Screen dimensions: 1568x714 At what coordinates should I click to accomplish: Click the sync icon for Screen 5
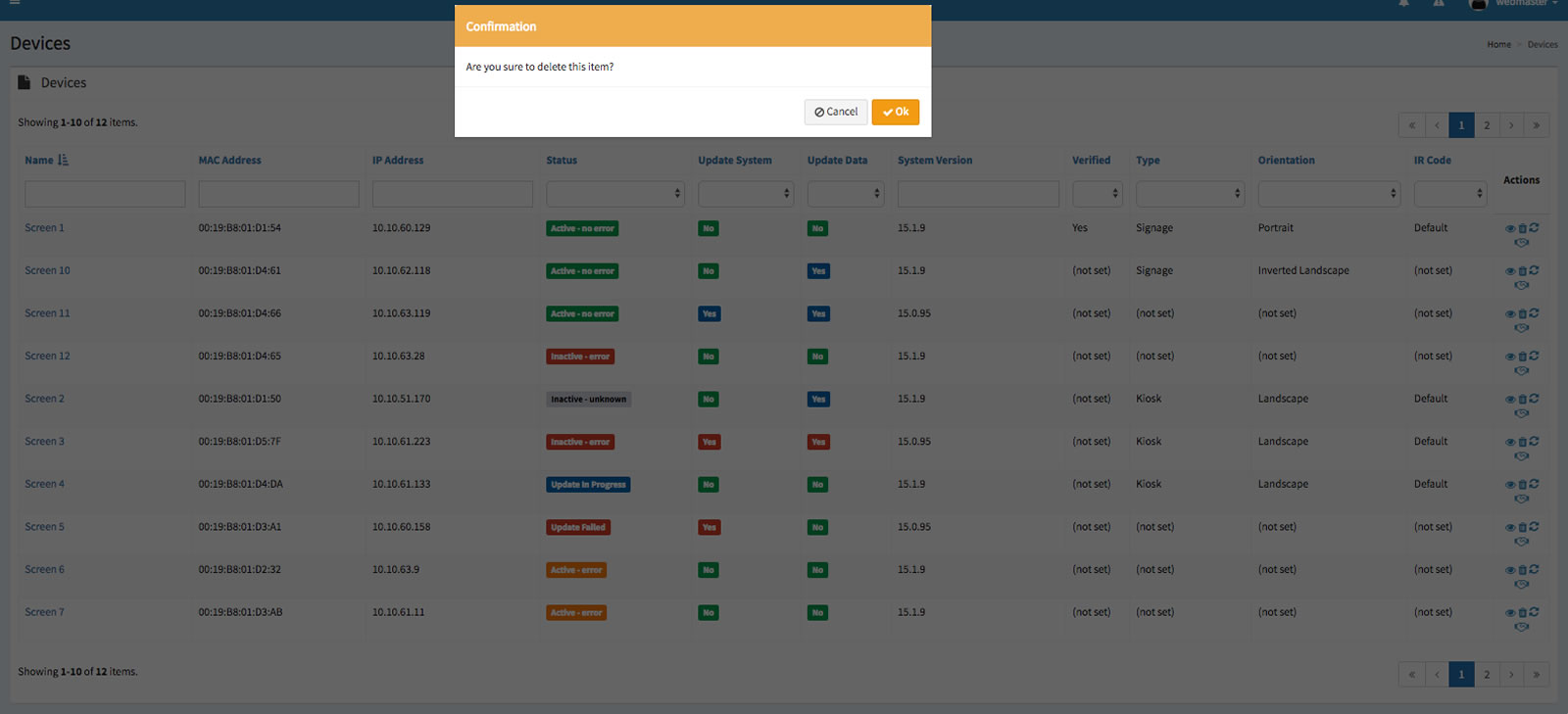point(1534,527)
